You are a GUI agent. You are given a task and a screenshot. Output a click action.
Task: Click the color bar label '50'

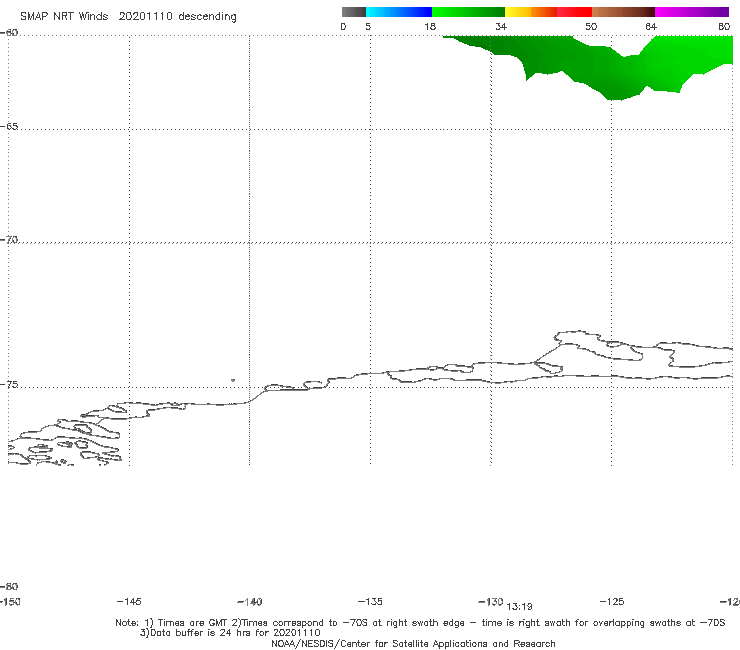pos(591,26)
